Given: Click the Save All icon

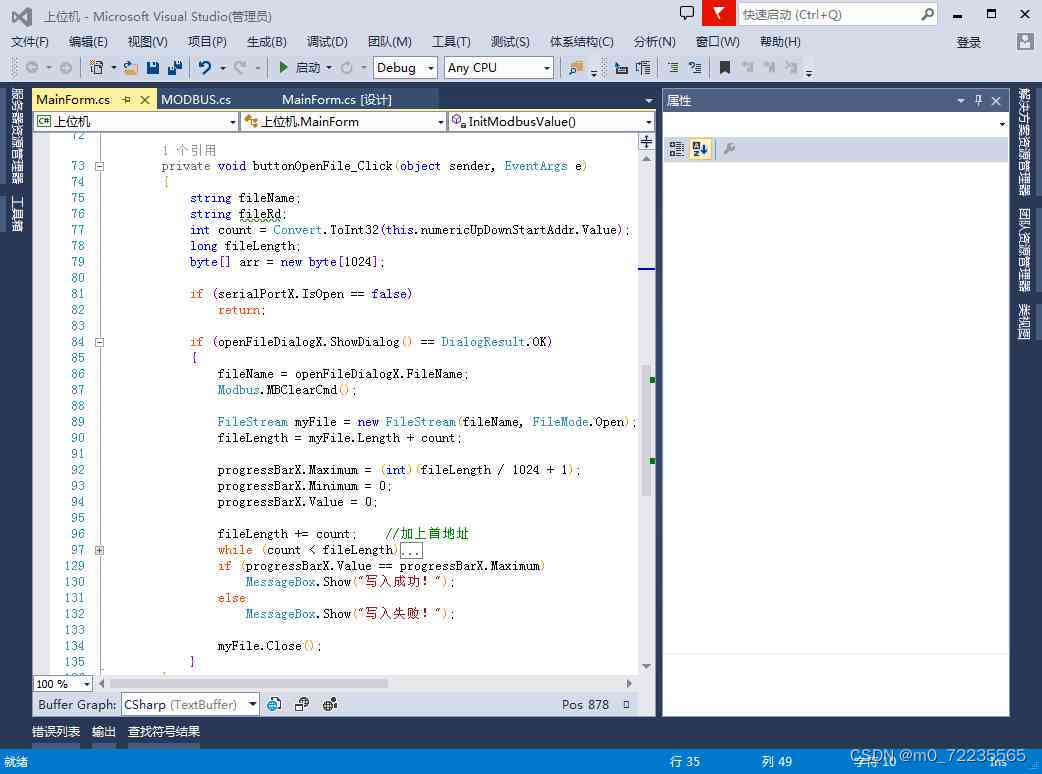Looking at the screenshot, I should coord(175,67).
